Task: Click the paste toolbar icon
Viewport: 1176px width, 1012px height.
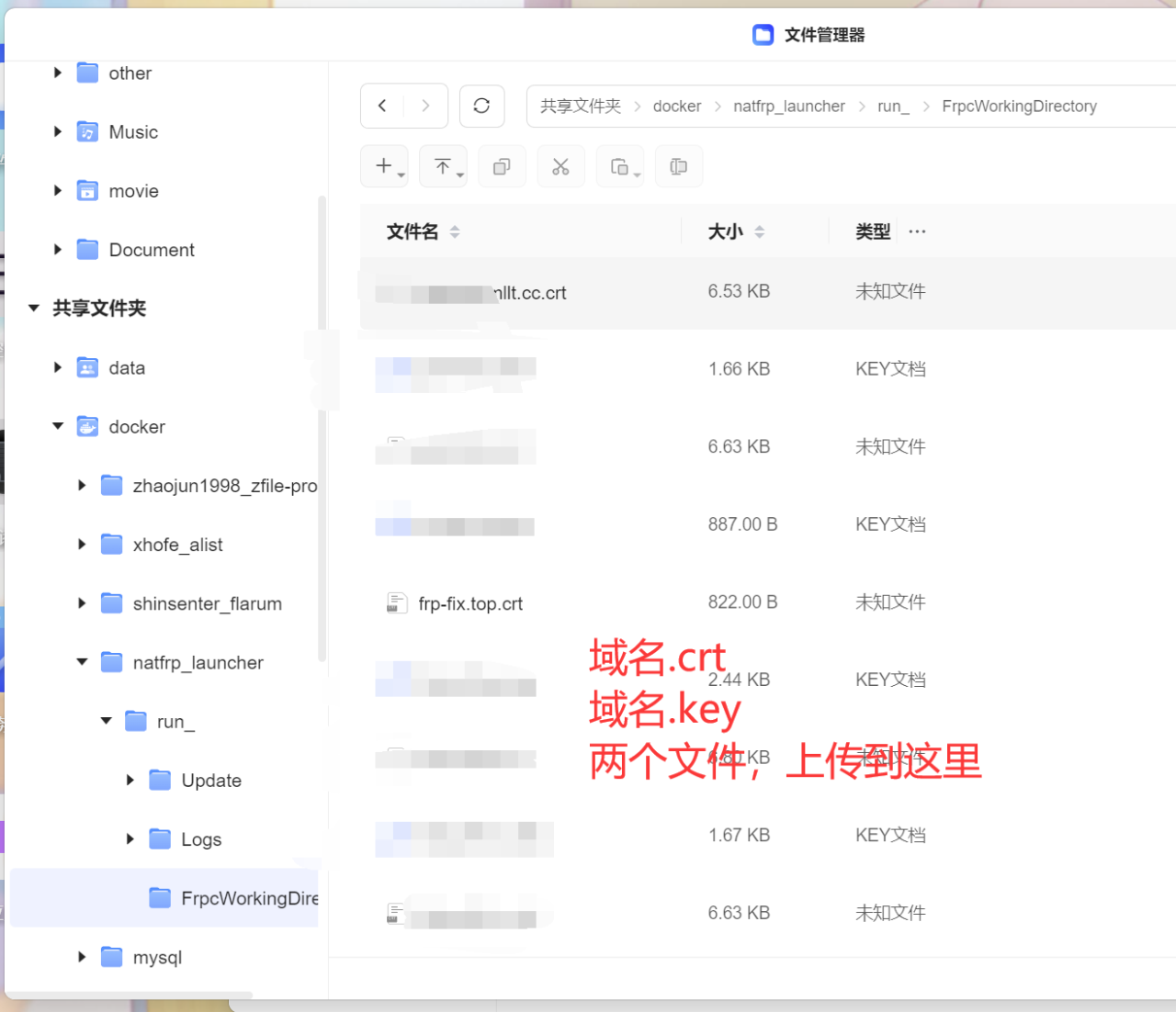Action: (620, 166)
